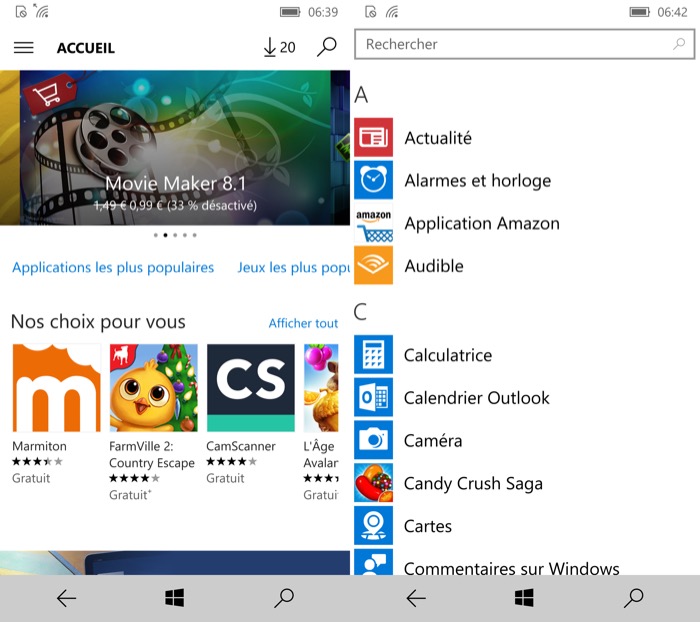Click the CamScanner app name
This screenshot has width=700, height=622.
(x=241, y=446)
